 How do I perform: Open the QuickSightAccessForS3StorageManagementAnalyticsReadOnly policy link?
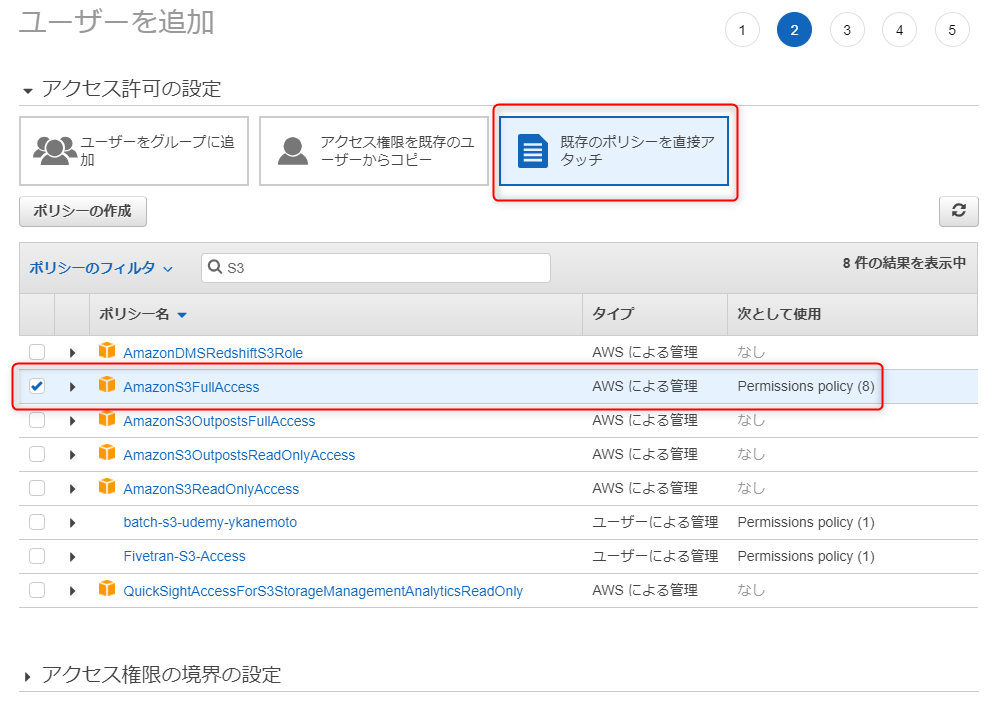pyautogui.click(x=323, y=591)
